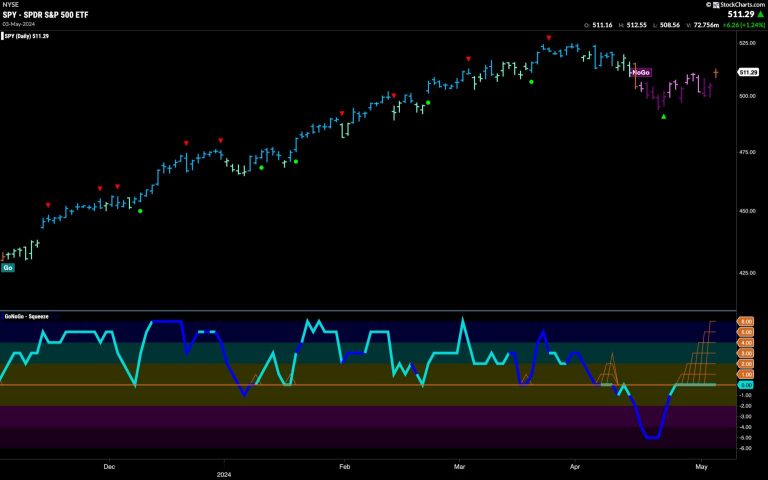Screen dimensions: 768x480
Task: Click the Mar label on the time axis
Action: click(x=459, y=466)
